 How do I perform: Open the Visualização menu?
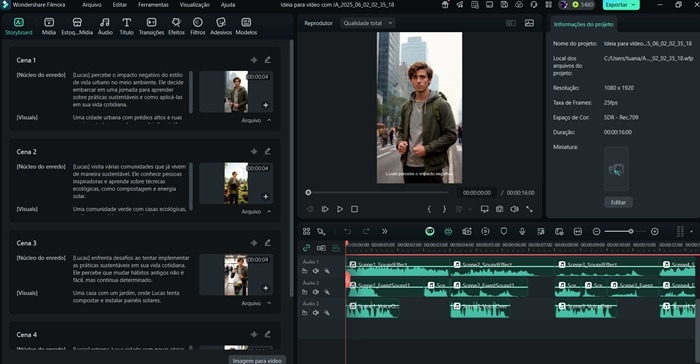click(x=195, y=5)
